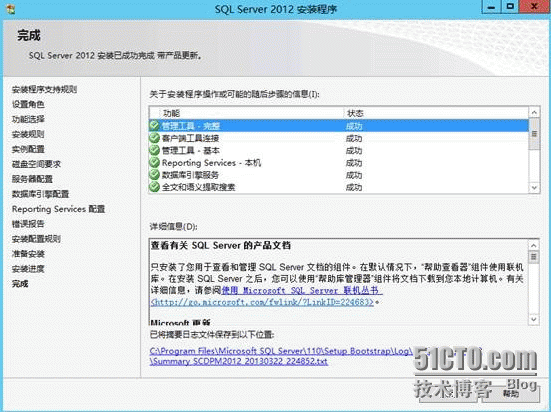The height and width of the screenshot is (412, 551).
Task: Click feature list scrollbar down arrow
Action: point(534,188)
